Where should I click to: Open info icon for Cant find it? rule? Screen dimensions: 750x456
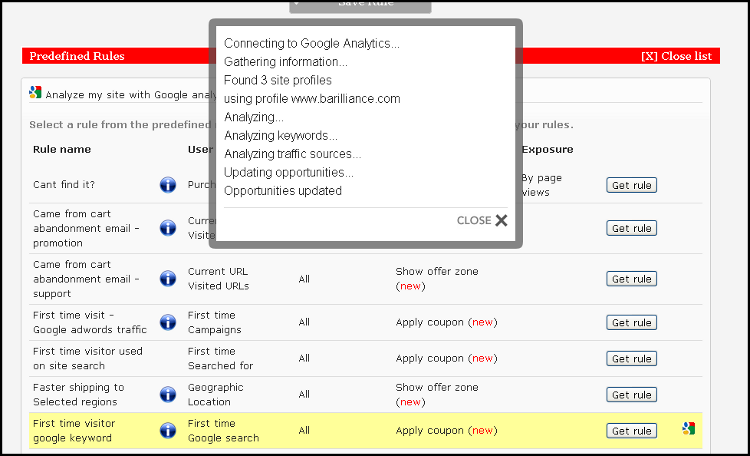(x=167, y=185)
